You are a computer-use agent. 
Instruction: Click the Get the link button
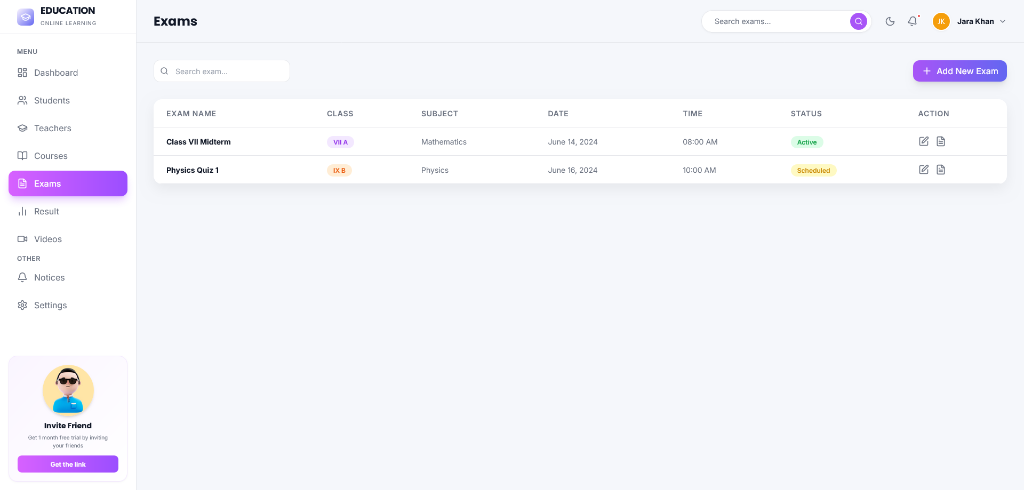pos(68,464)
